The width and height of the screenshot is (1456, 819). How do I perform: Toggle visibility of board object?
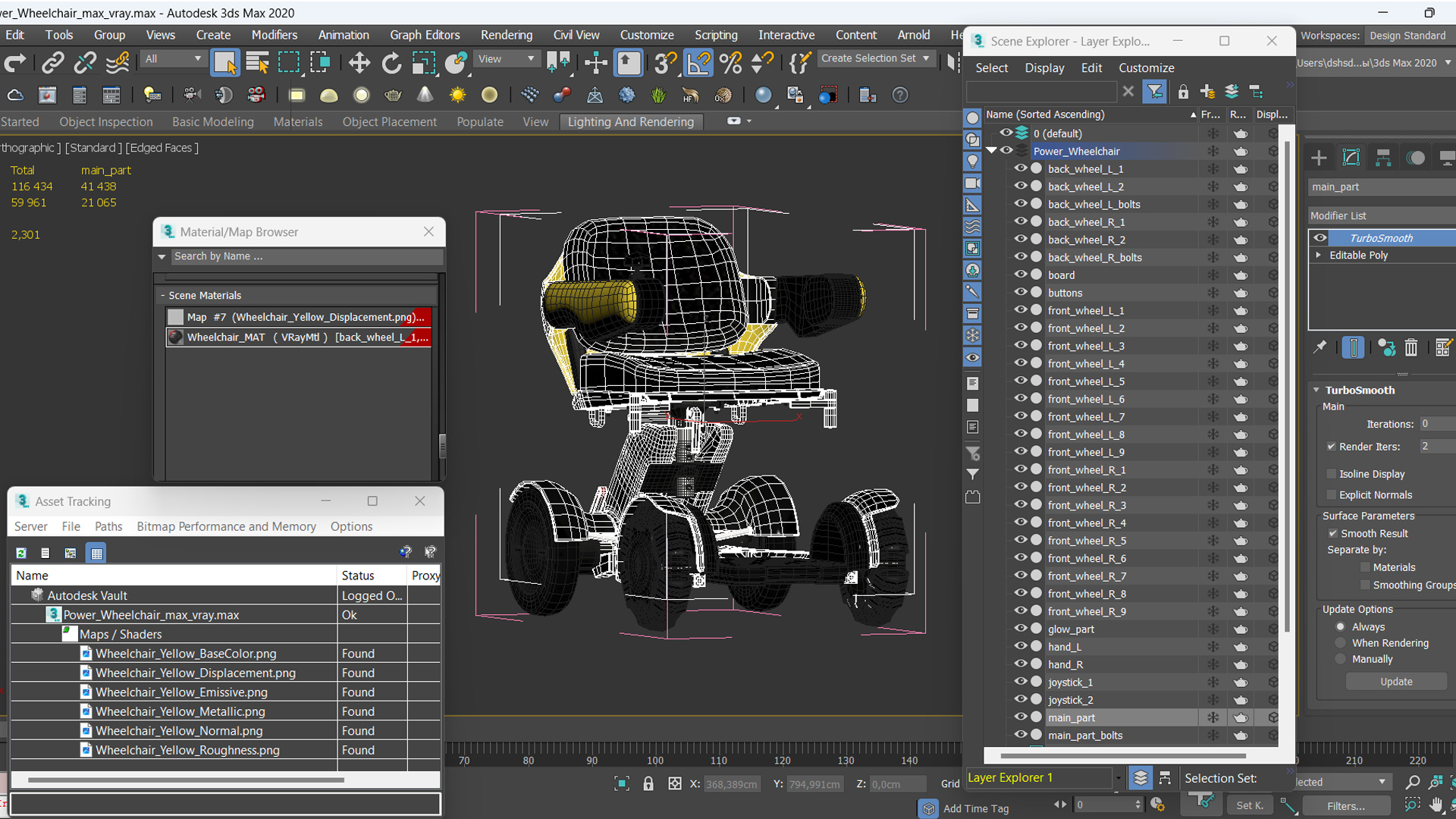tap(1021, 275)
